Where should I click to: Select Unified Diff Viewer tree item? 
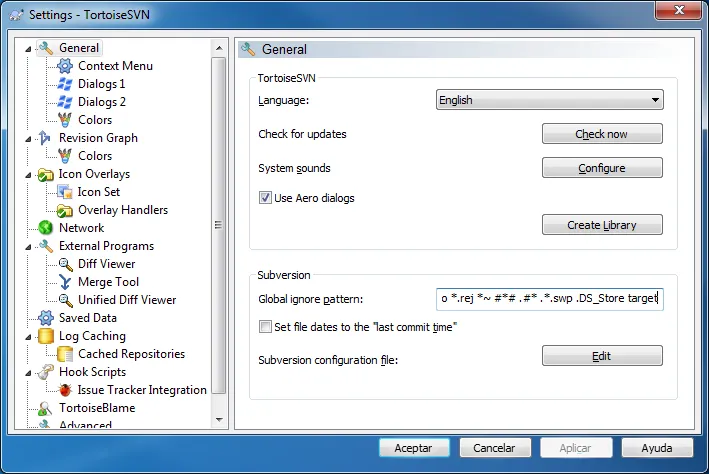click(127, 300)
